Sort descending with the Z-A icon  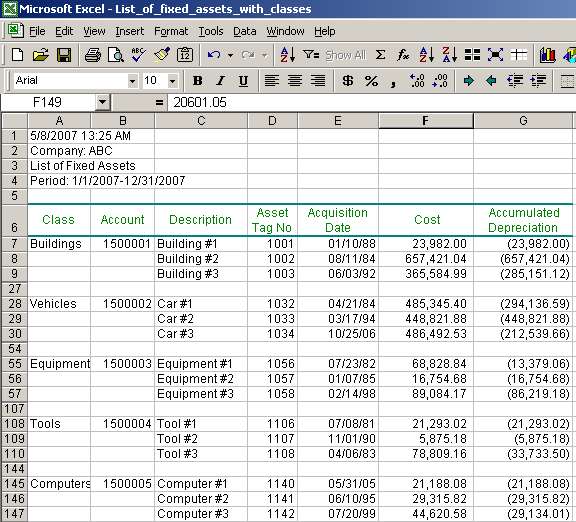tap(449, 55)
